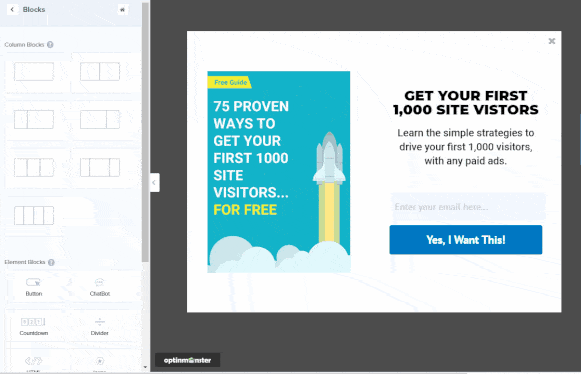This screenshot has width=581, height=374.
Task: Go back using the Blocks arrow
Action: click(12, 10)
